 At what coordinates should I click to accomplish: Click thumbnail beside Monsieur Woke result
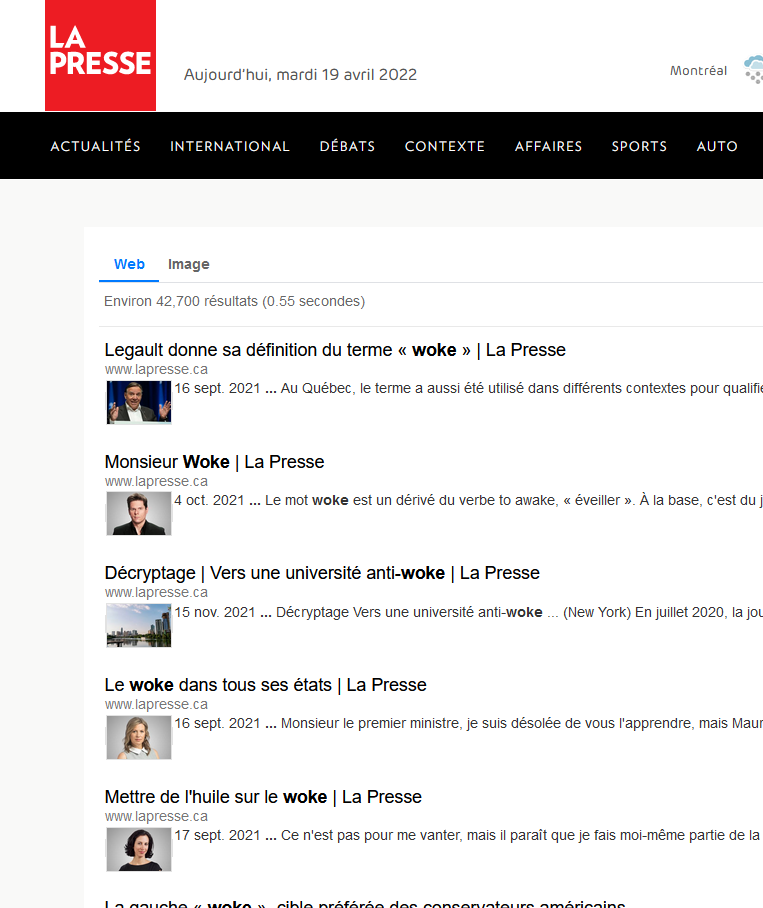[x=139, y=514]
